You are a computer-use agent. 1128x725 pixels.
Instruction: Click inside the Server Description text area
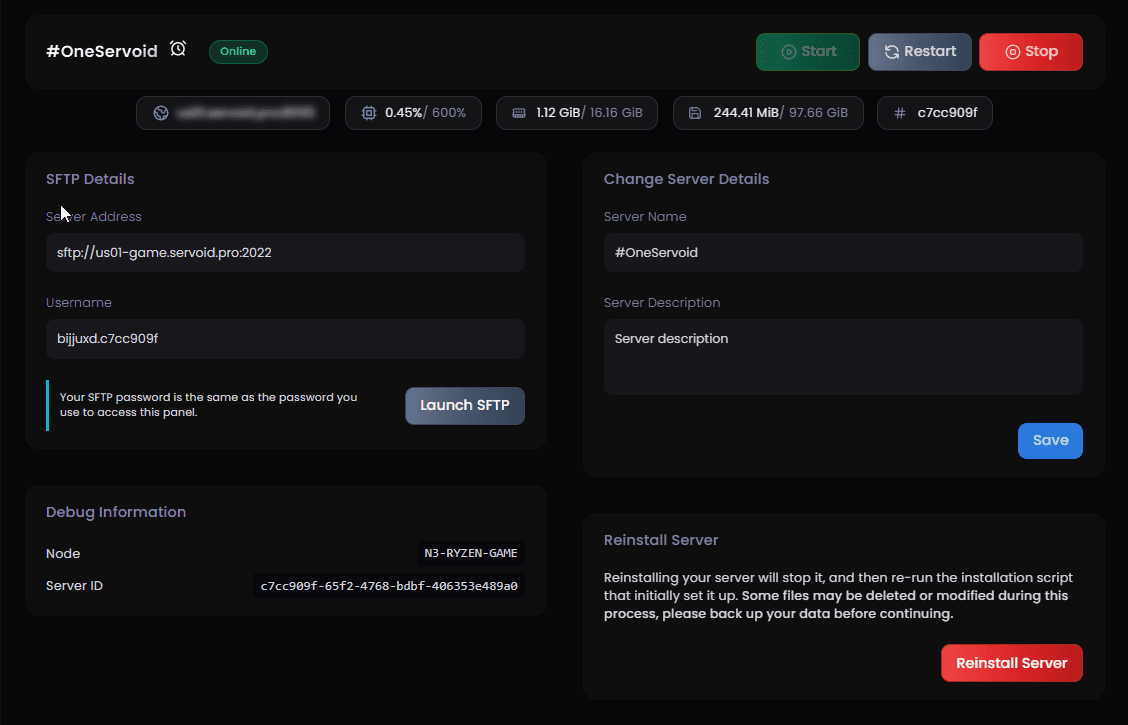click(x=842, y=357)
